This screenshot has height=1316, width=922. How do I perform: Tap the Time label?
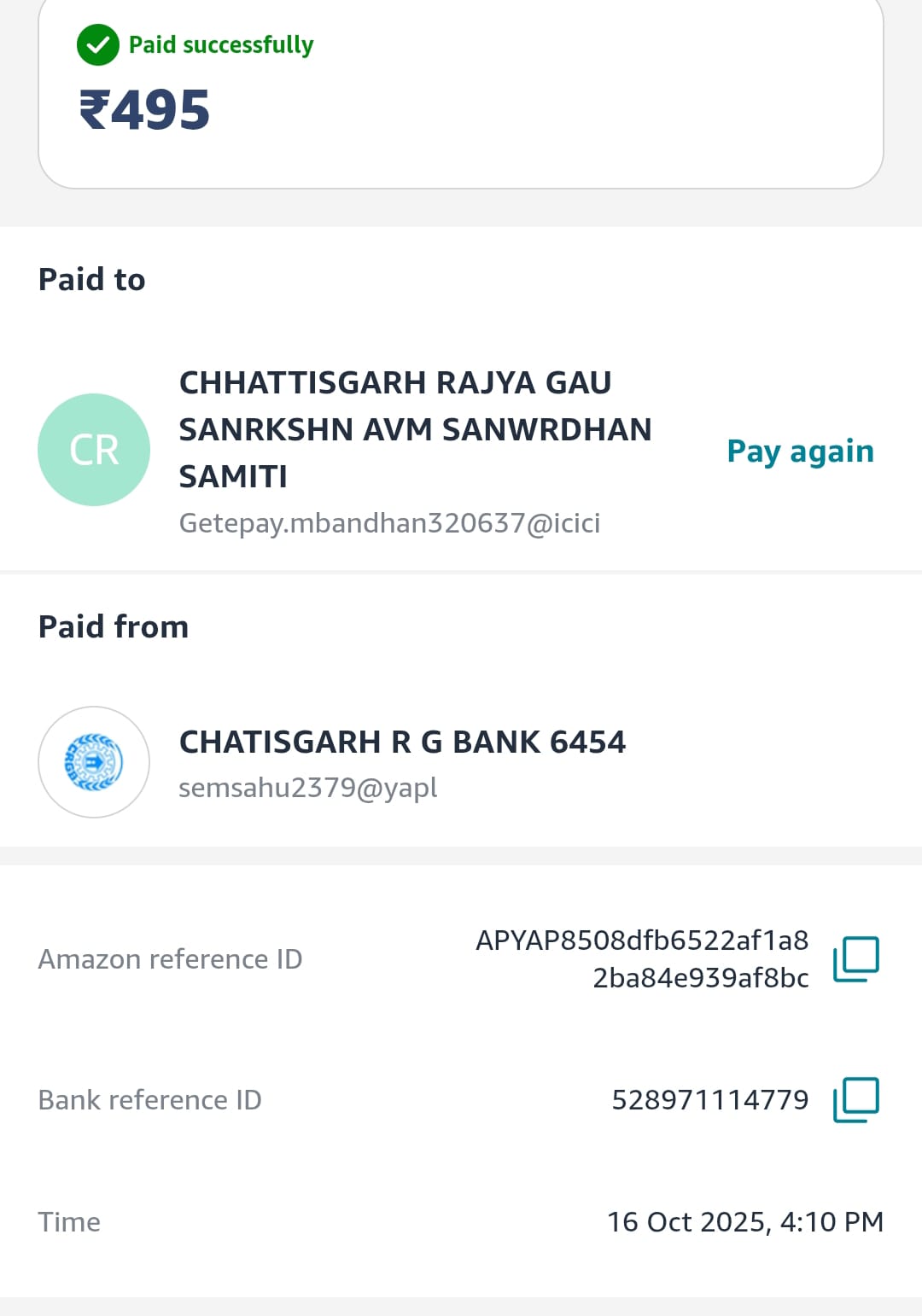tap(69, 1222)
